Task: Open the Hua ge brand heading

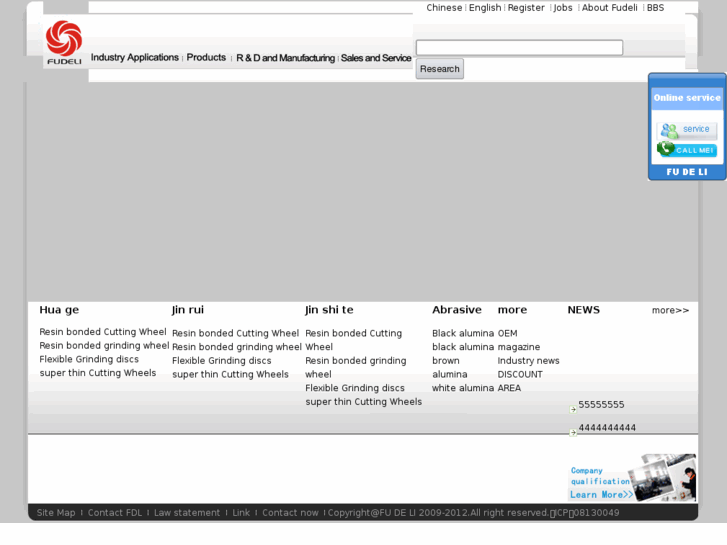Action: (x=59, y=310)
